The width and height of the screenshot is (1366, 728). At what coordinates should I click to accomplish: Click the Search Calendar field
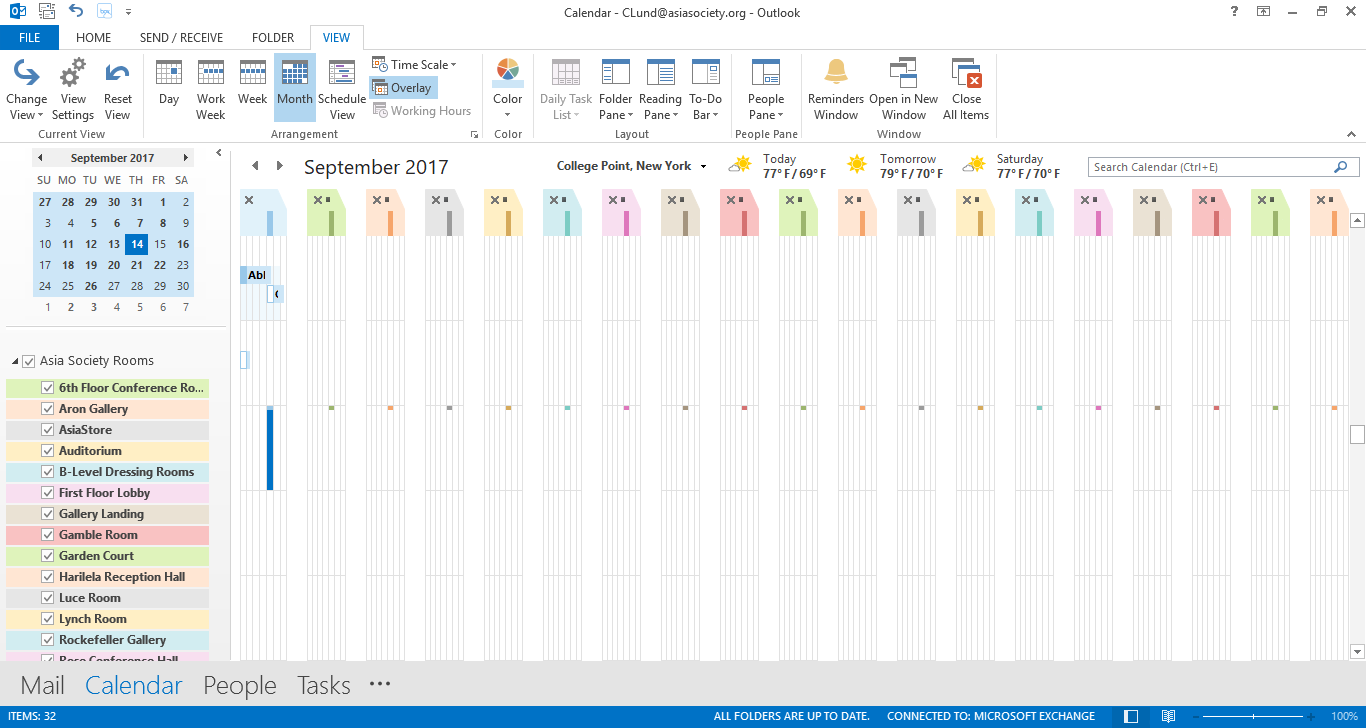(x=1210, y=167)
